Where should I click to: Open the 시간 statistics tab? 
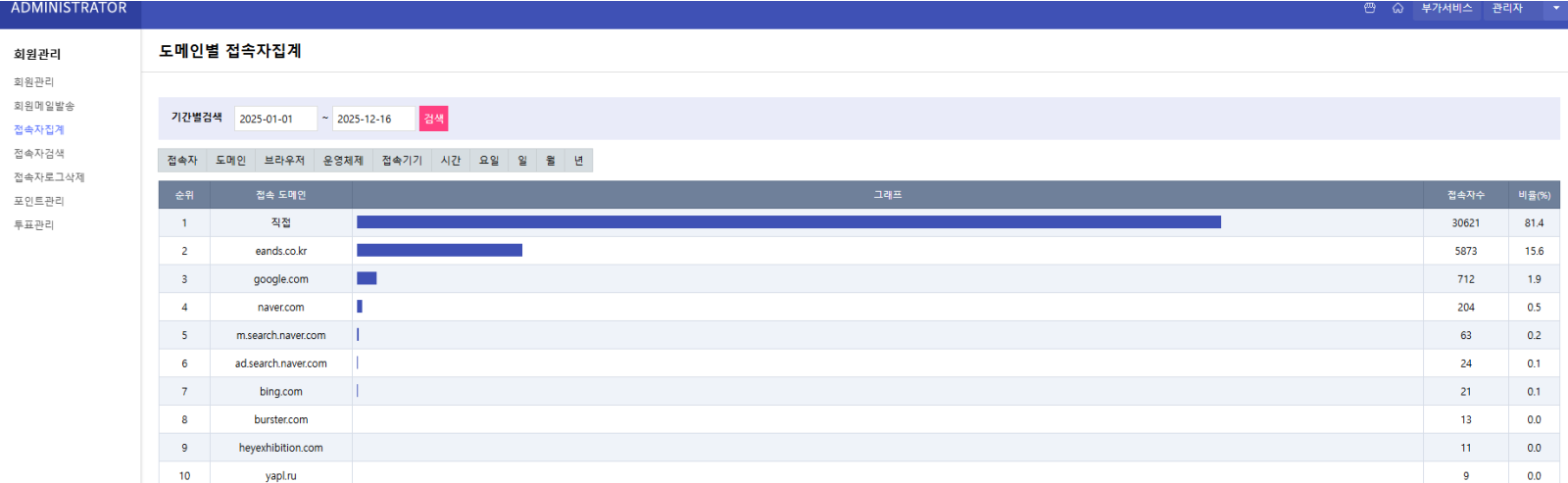451,161
